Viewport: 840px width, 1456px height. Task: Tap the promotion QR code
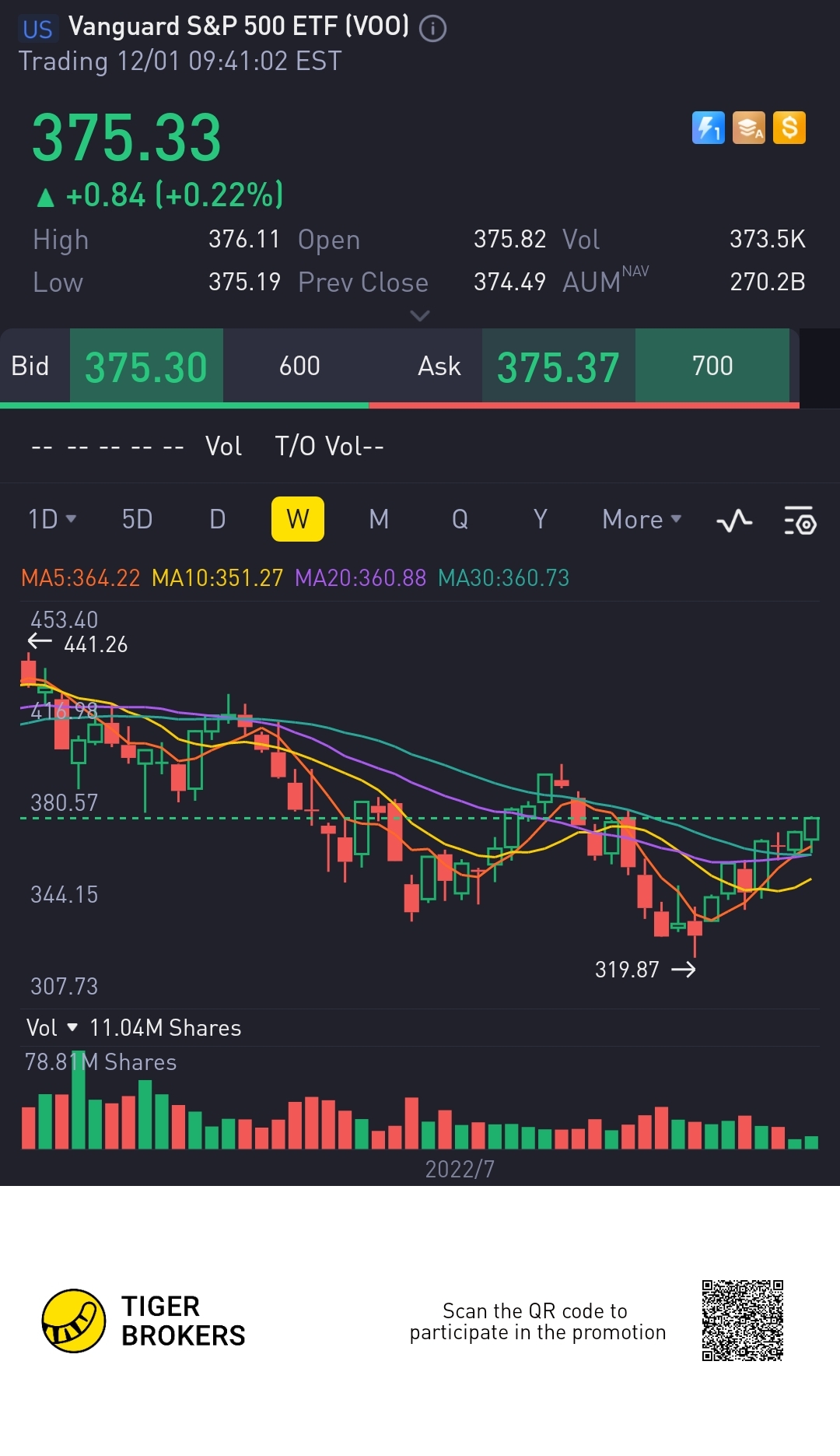pos(743,1321)
